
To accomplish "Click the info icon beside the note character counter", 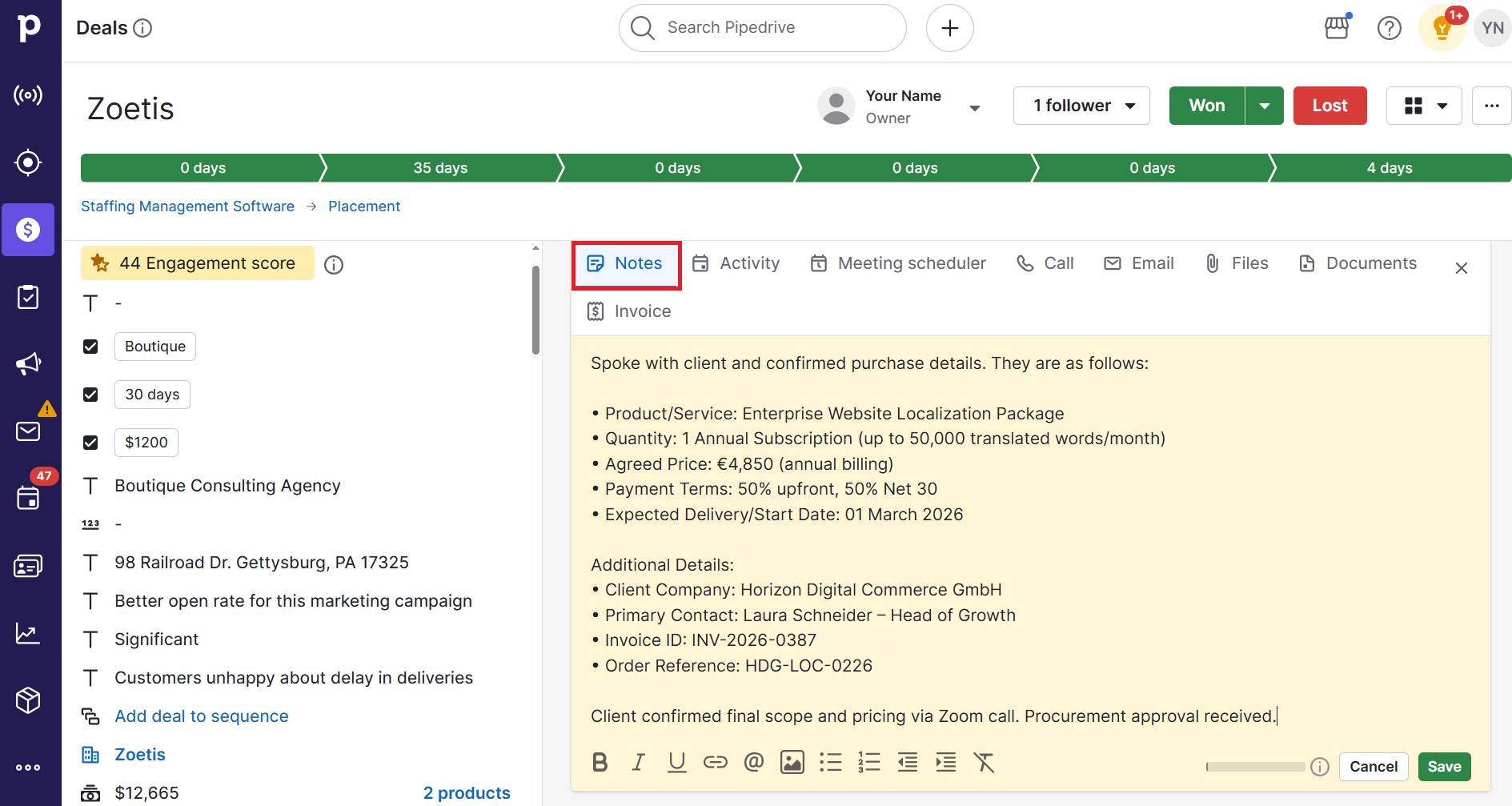I will coord(1320,767).
